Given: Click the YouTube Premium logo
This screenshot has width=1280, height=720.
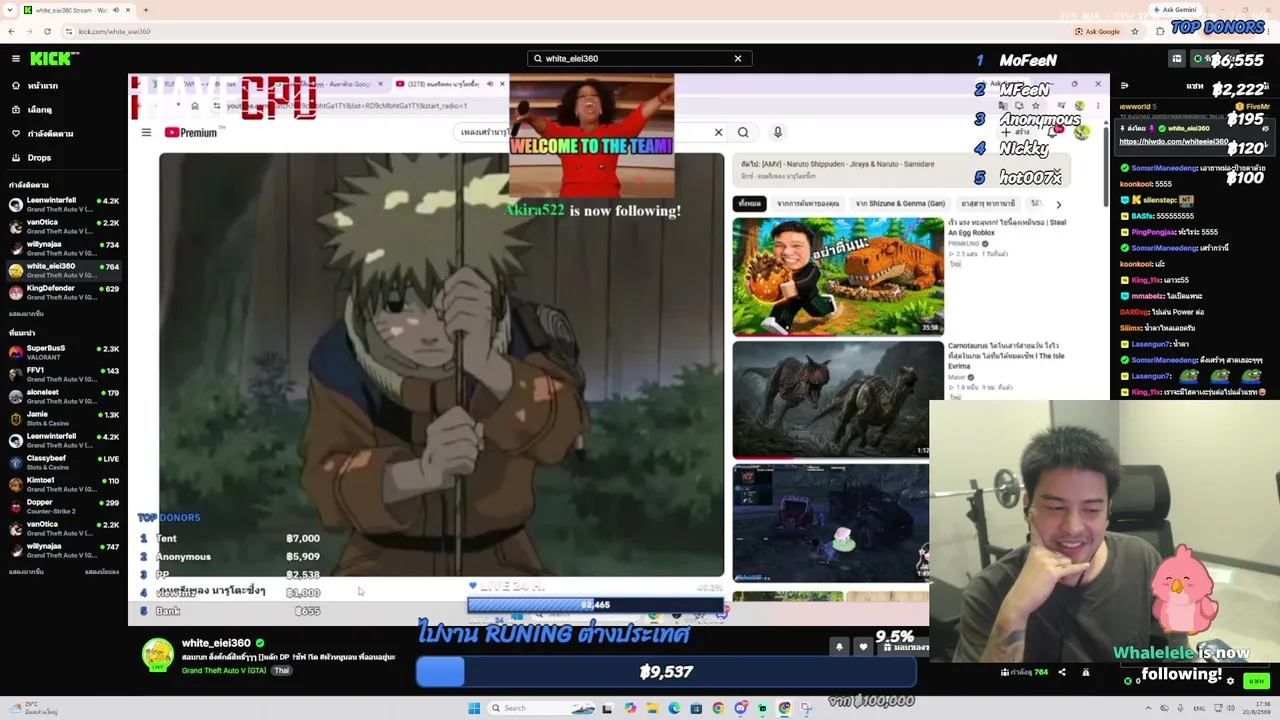Looking at the screenshot, I should tap(191, 132).
